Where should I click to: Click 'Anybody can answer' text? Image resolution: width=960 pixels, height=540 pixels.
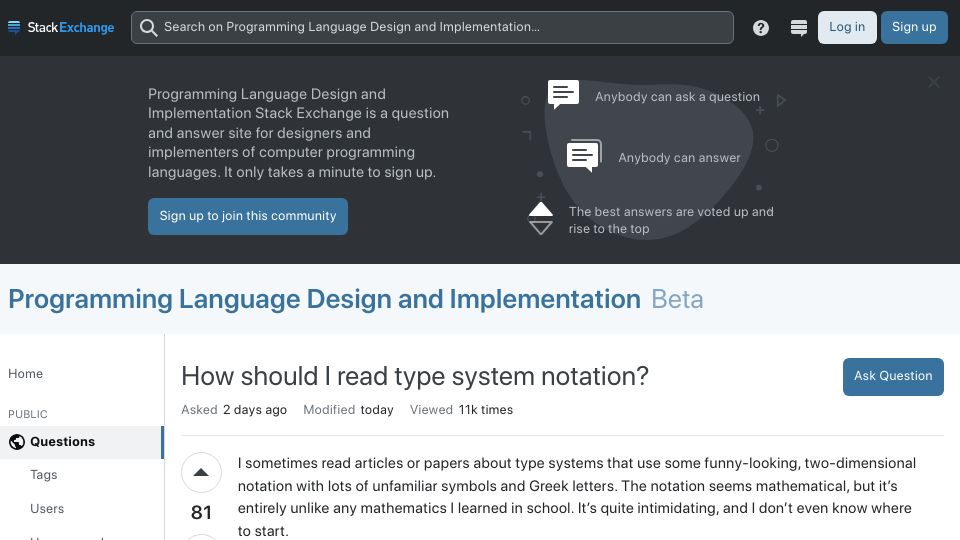point(679,158)
